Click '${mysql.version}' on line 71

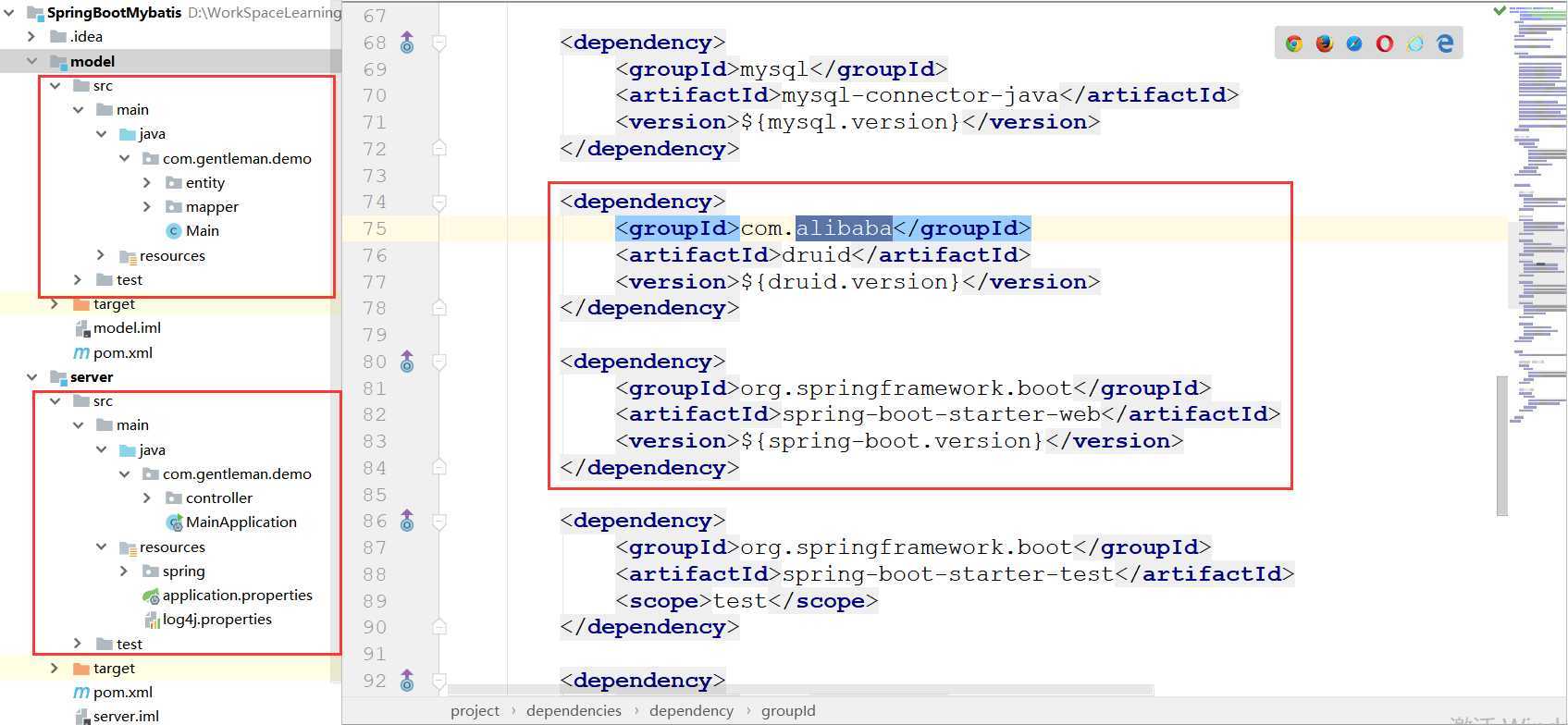(x=851, y=122)
